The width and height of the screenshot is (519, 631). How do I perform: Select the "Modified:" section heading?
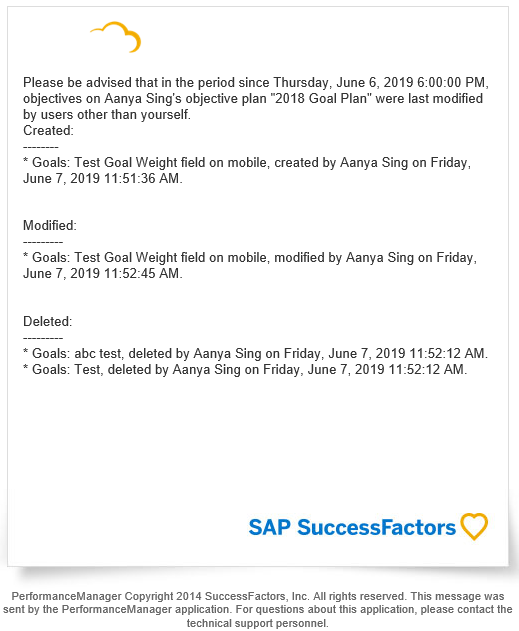point(50,225)
